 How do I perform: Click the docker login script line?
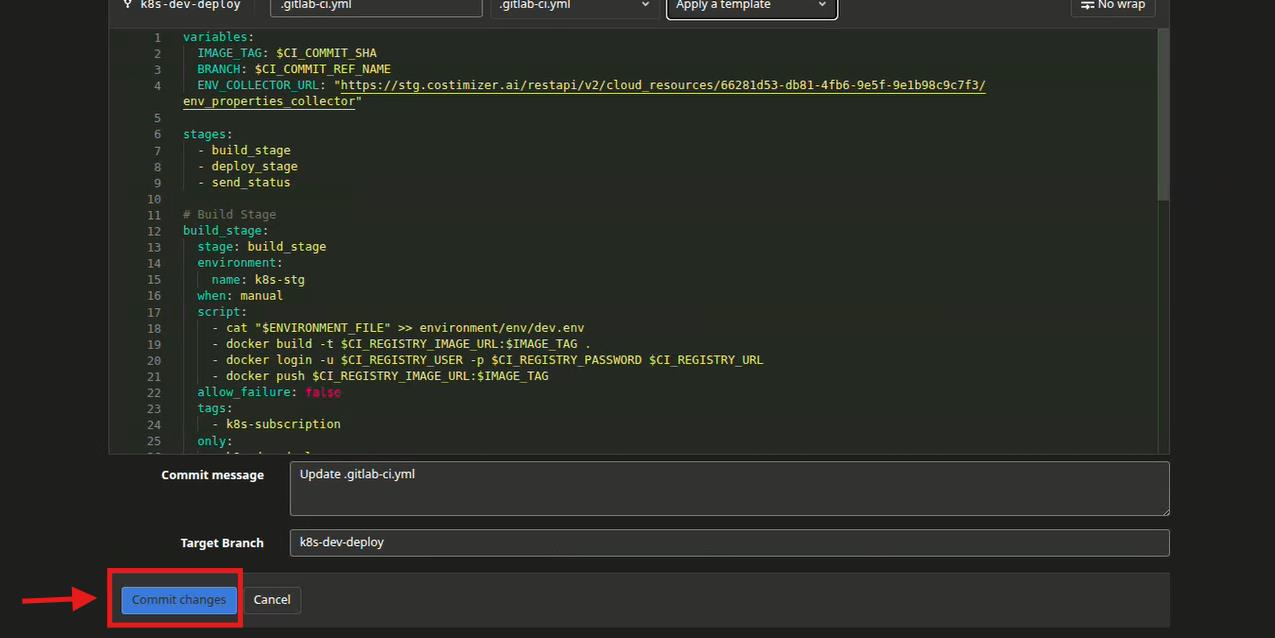[x=487, y=360]
